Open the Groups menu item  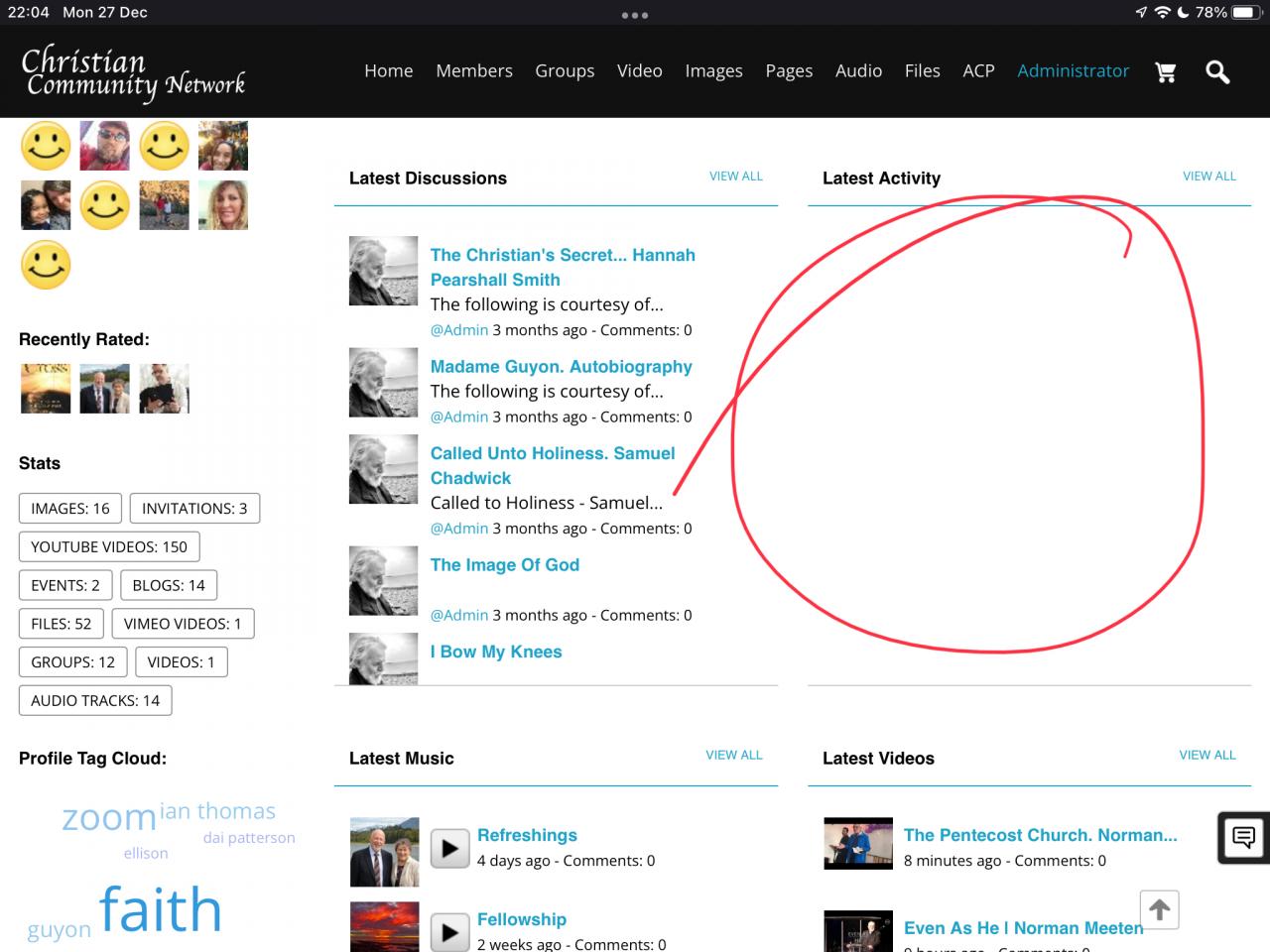(565, 70)
